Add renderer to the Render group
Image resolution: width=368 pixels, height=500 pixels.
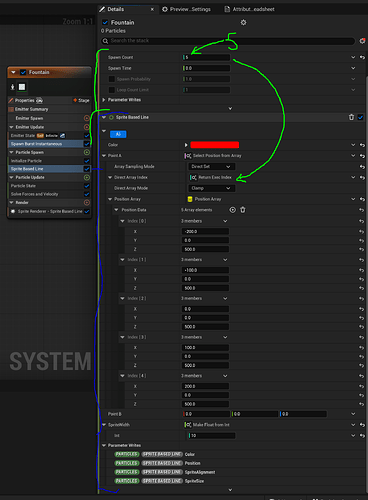click(87, 202)
